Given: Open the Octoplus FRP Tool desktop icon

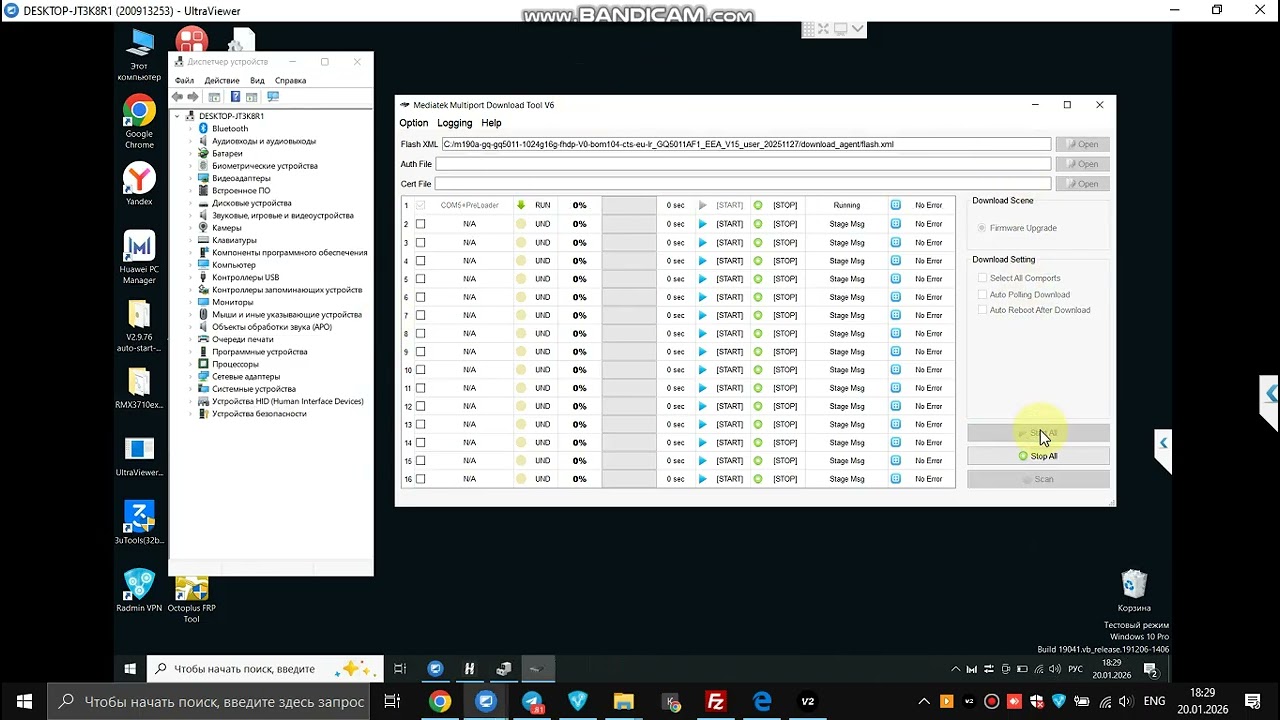Looking at the screenshot, I should [x=191, y=599].
